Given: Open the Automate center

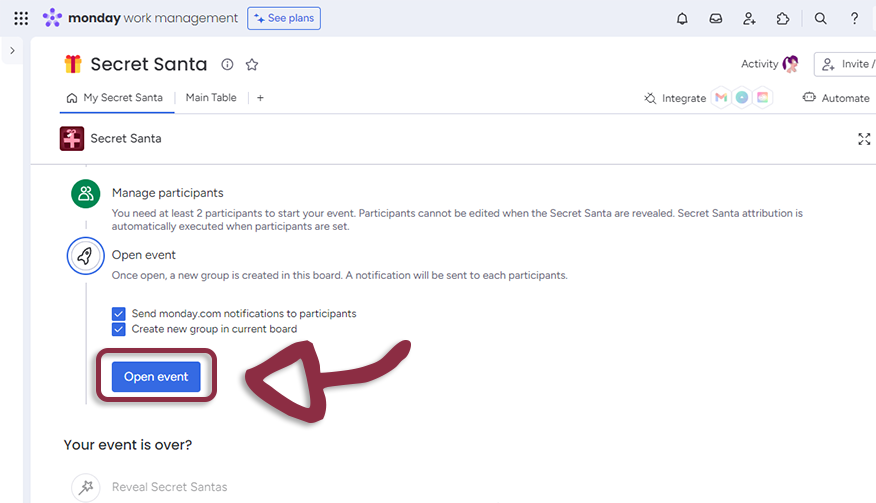Looking at the screenshot, I should click(836, 98).
